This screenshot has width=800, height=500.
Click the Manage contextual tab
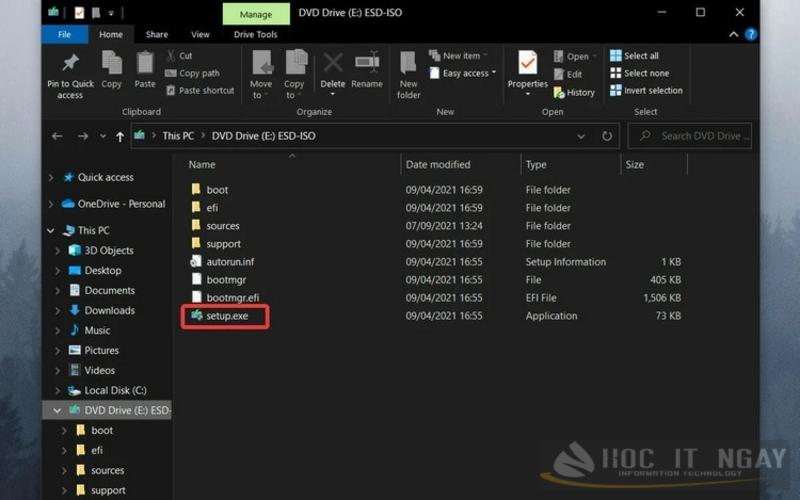tap(256, 14)
